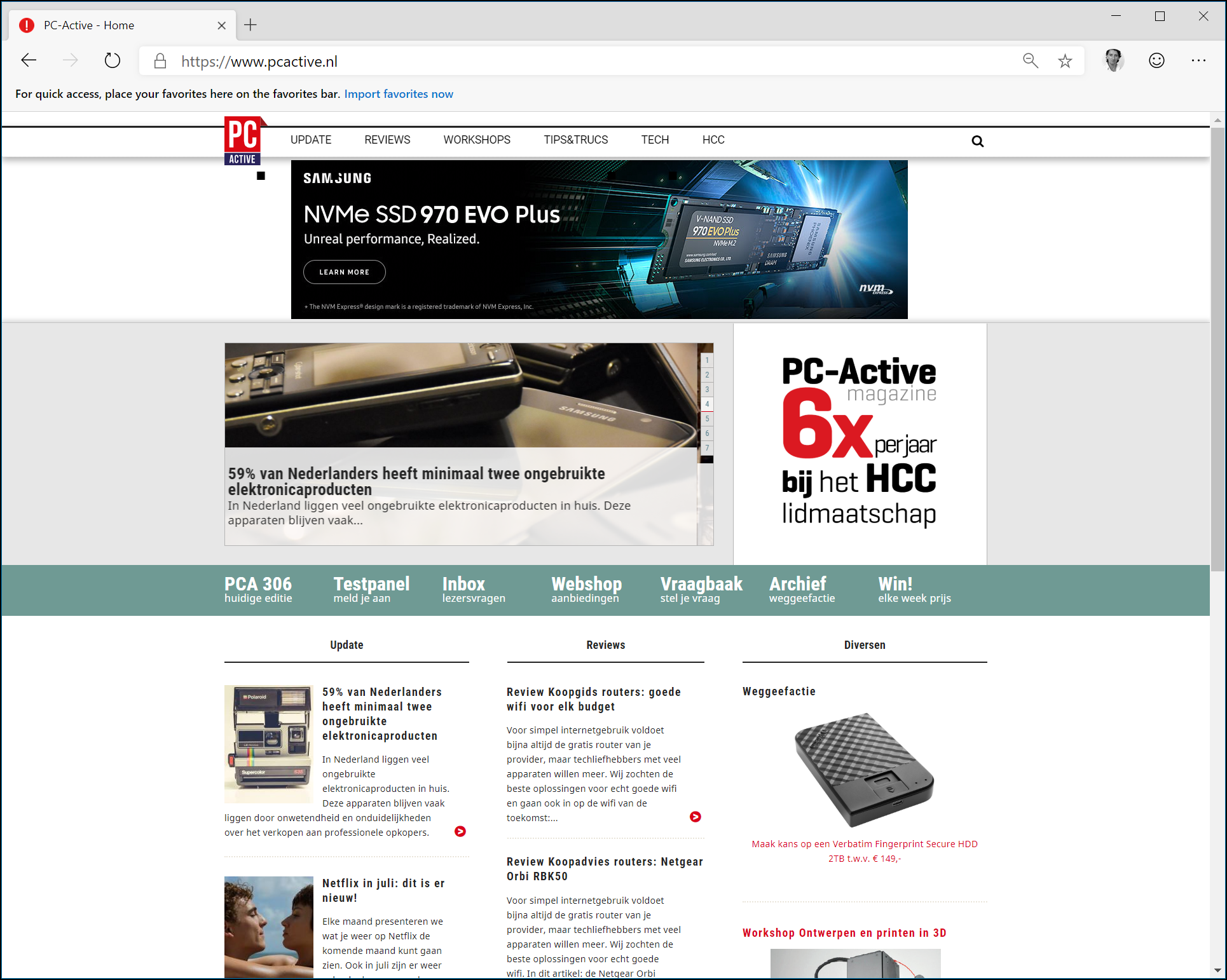The height and width of the screenshot is (980, 1227).
Task: Open Workshop Ontwerpen en printen in 3D
Action: click(x=844, y=933)
